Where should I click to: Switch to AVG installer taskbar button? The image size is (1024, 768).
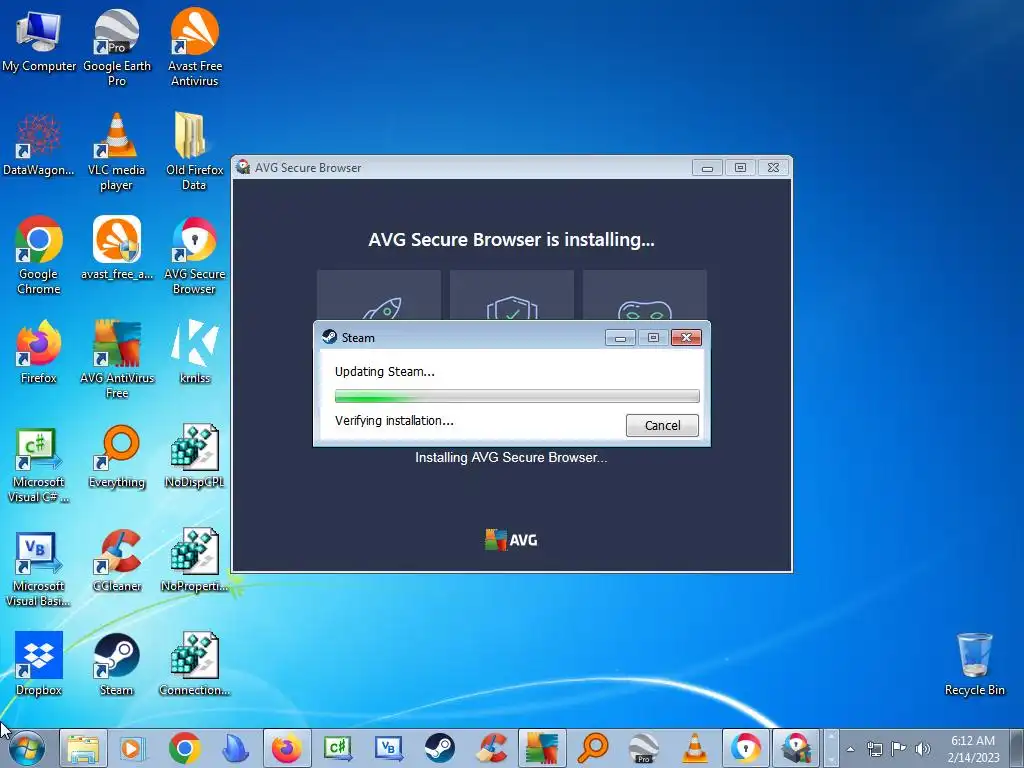(797, 748)
